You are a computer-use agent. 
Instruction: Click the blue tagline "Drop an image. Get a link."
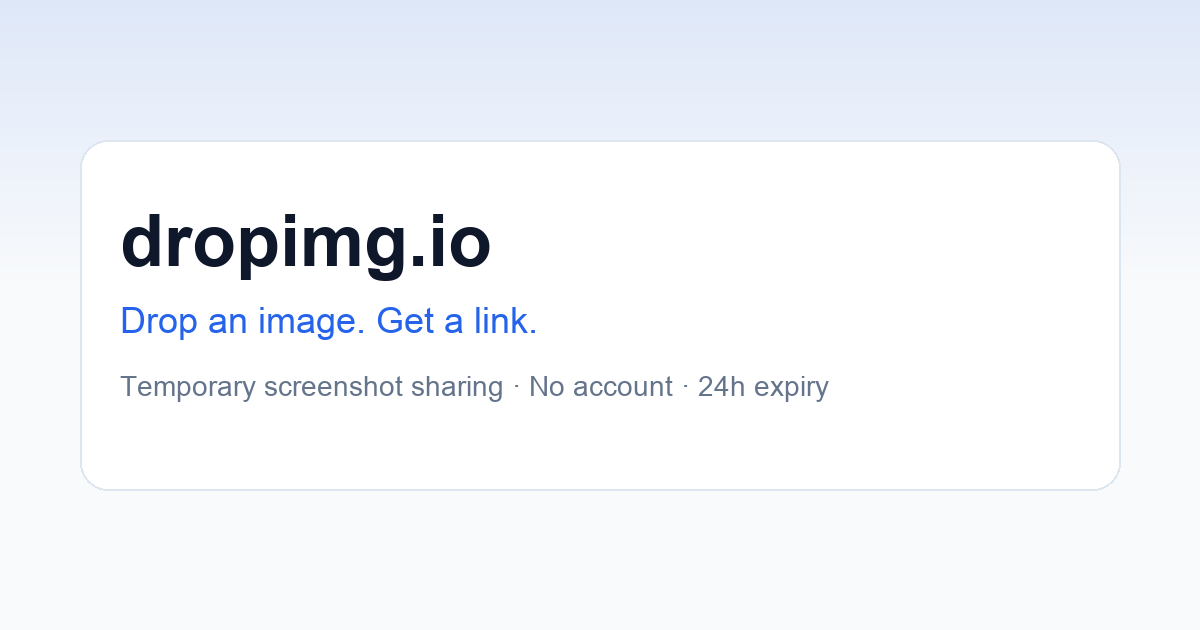coord(329,321)
